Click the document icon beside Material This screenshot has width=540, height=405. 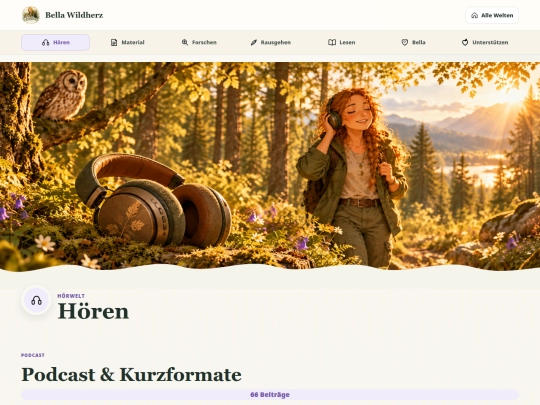[x=114, y=42]
